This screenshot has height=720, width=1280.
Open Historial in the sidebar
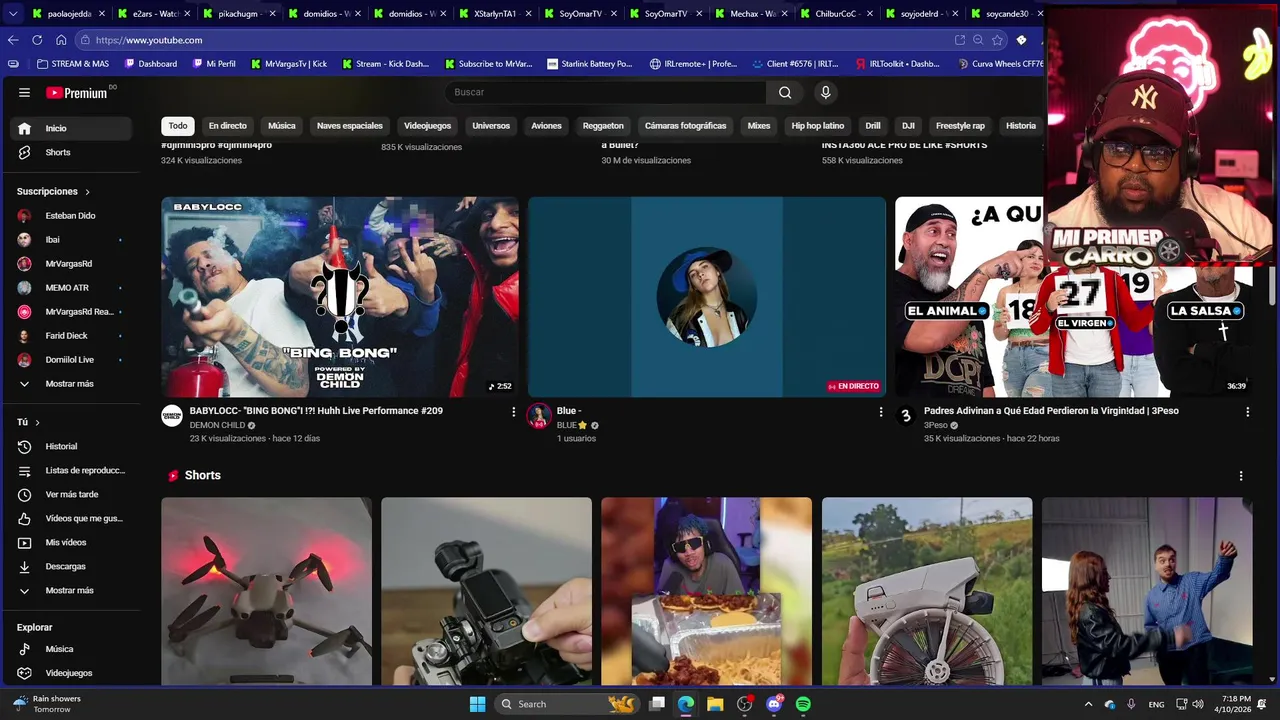click(x=71, y=446)
